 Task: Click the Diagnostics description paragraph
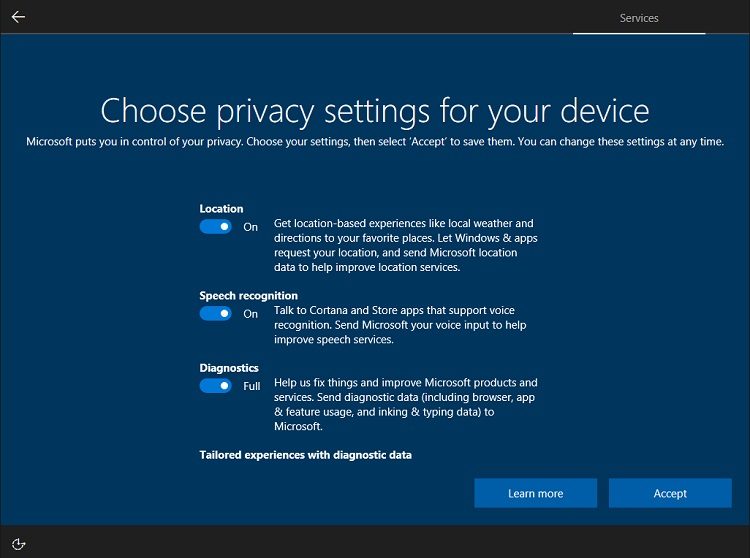pos(405,404)
